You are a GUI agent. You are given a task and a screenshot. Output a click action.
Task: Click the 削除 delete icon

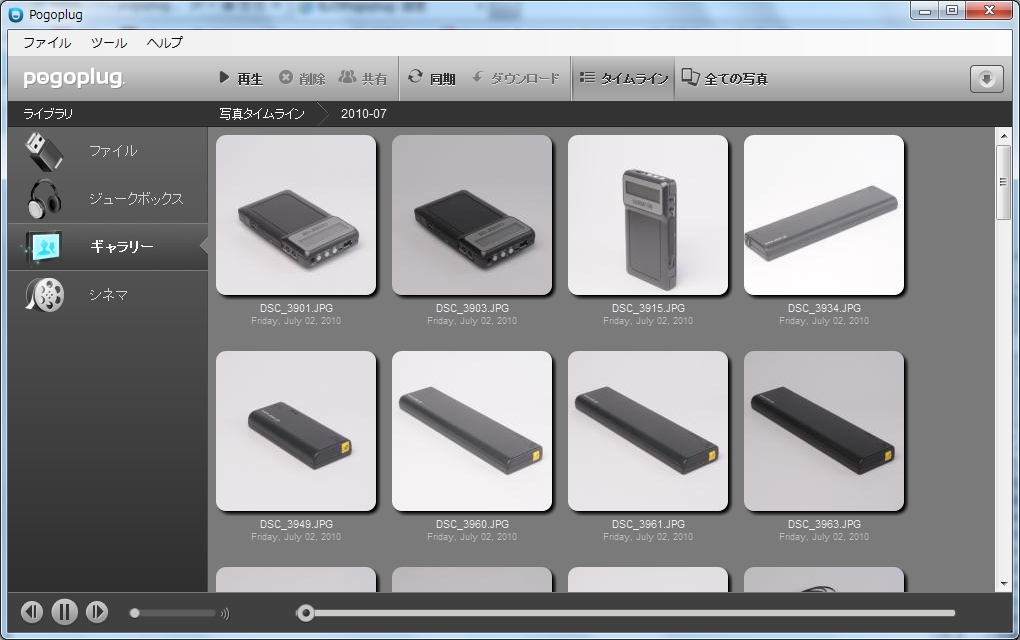(286, 77)
